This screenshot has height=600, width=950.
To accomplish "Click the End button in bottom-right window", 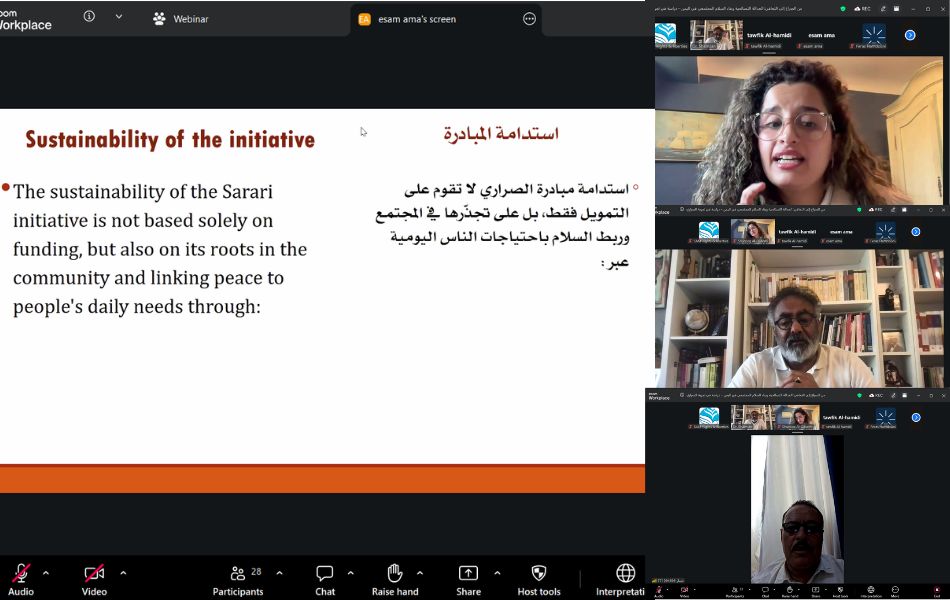I will coord(937,592).
